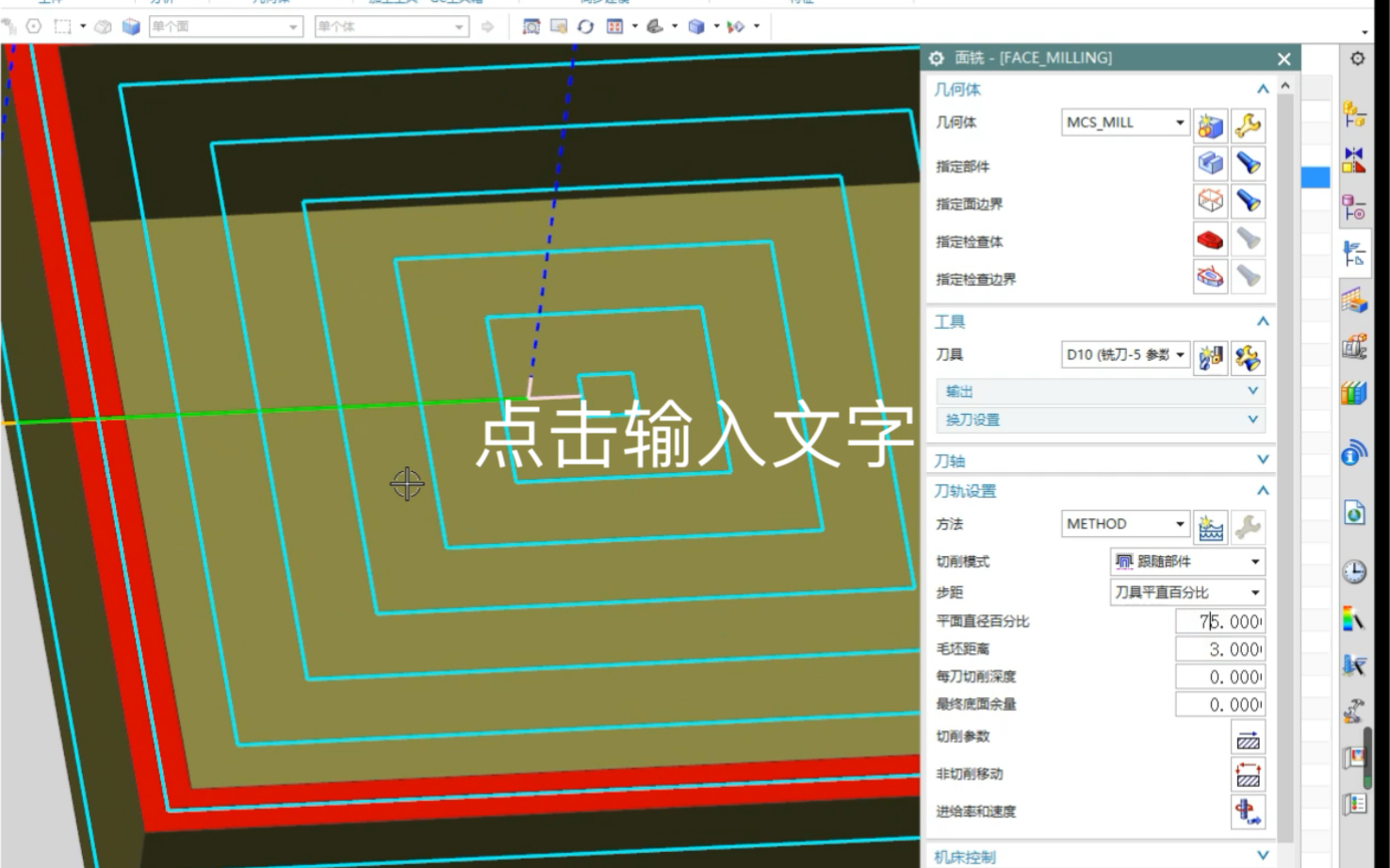1390x868 pixels.
Task: Edit the 平面直径百分比 value field
Action: pyautogui.click(x=1220, y=621)
